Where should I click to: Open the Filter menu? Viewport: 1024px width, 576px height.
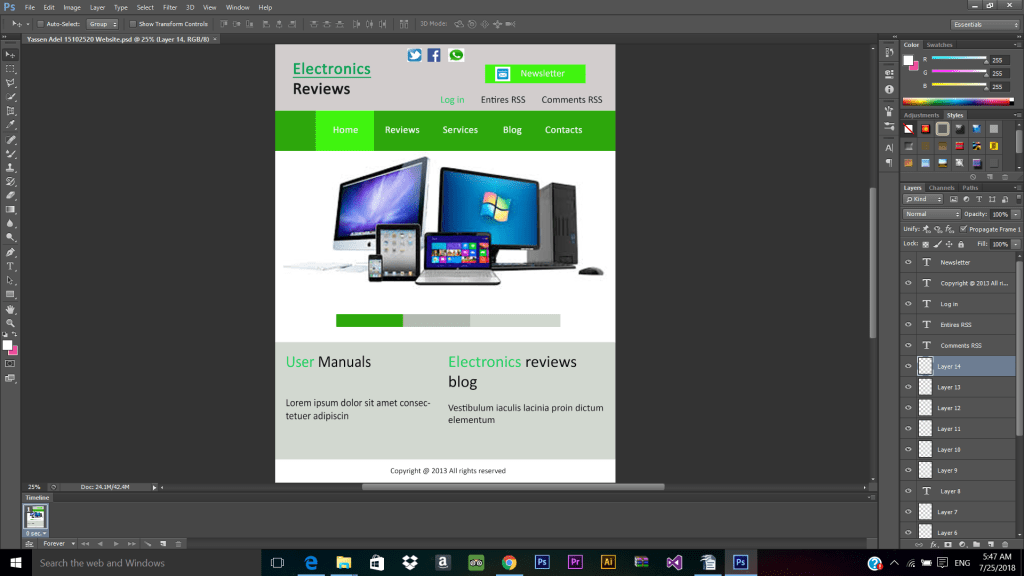(x=170, y=7)
